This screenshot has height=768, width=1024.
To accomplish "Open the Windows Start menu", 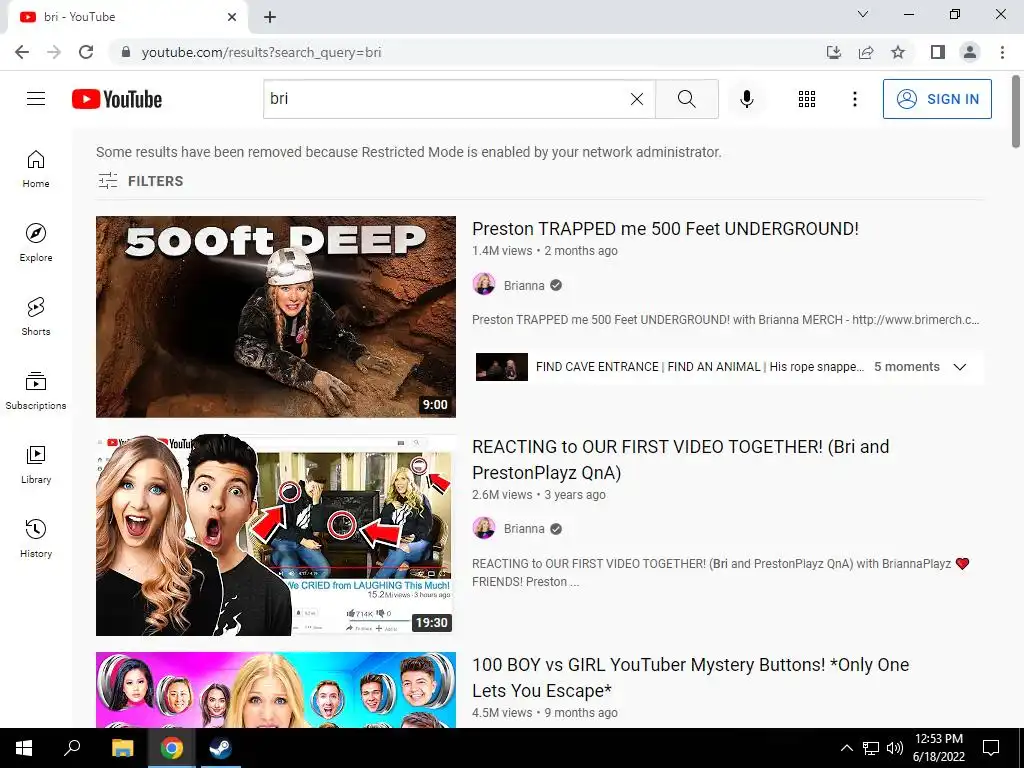I will coord(24,748).
